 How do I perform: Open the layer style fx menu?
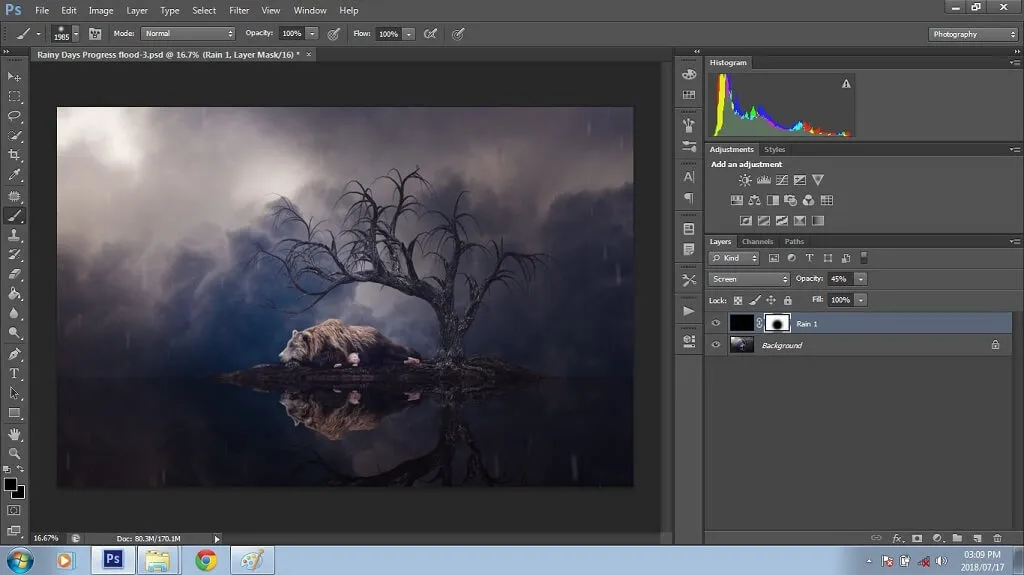tap(897, 538)
